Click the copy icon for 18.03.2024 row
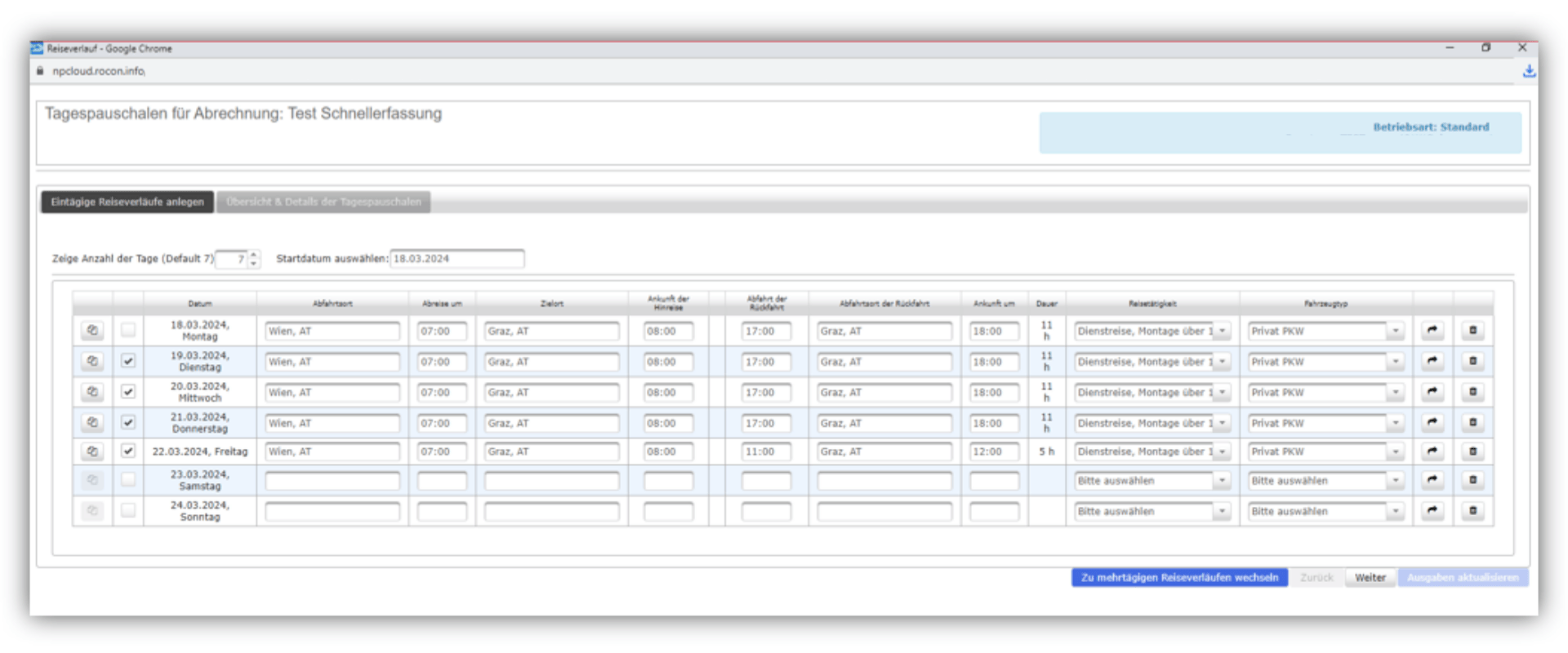The width and height of the screenshot is (1568, 653). tap(92, 331)
